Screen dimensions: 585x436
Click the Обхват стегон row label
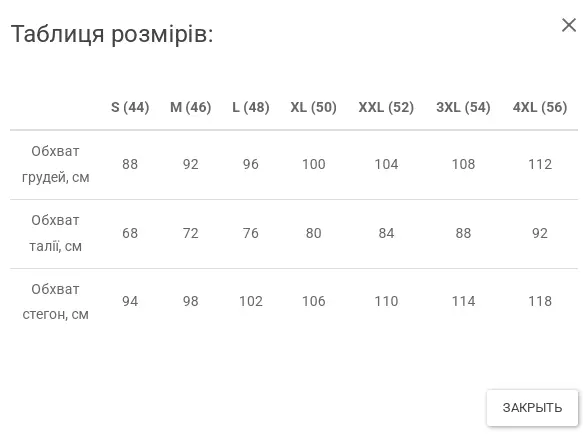pyautogui.click(x=56, y=302)
